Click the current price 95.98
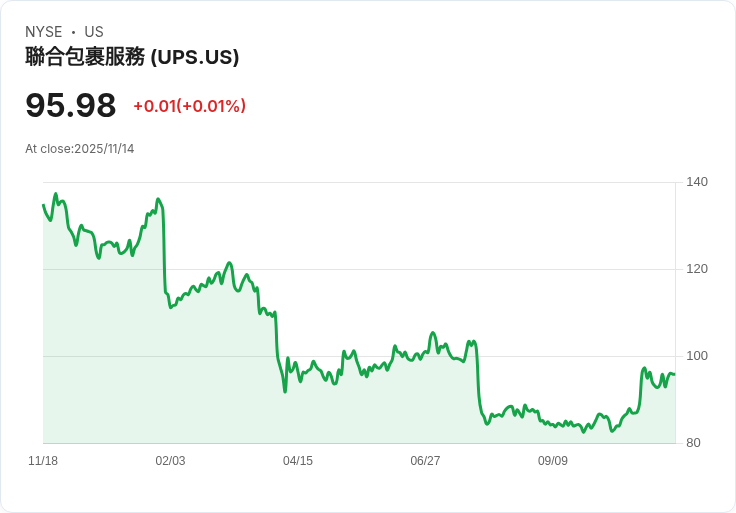 [x=71, y=105]
